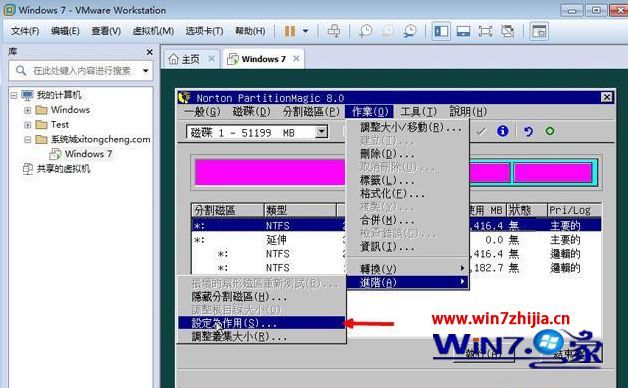Open the 磁碟(D) menu in PartitionMagic
The image size is (628, 388).
coord(252,112)
